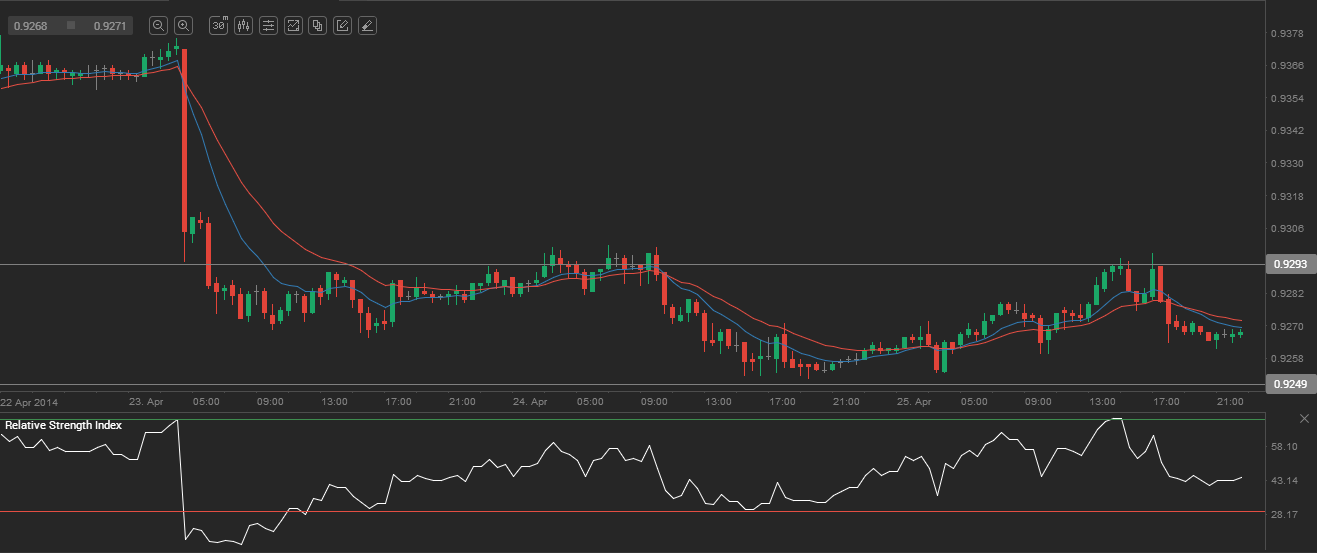Click the zoom in magnifier icon
This screenshot has width=1317, height=553.
(183, 26)
